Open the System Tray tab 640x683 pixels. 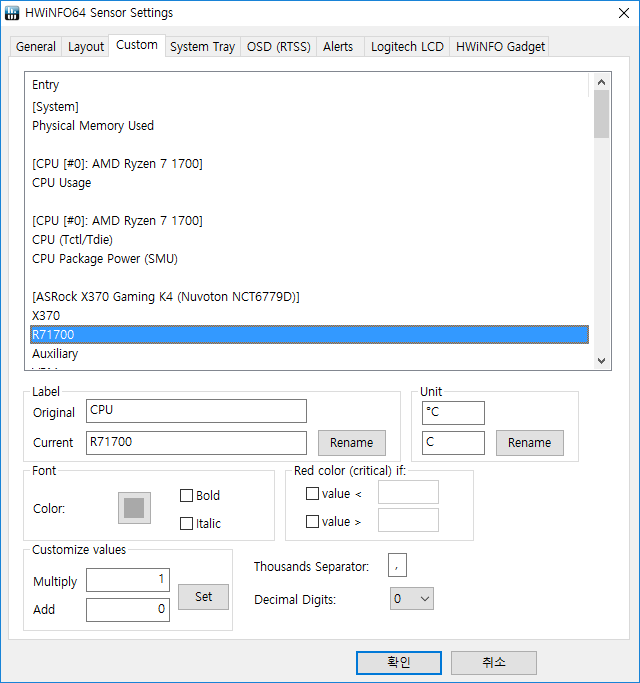pyautogui.click(x=202, y=47)
